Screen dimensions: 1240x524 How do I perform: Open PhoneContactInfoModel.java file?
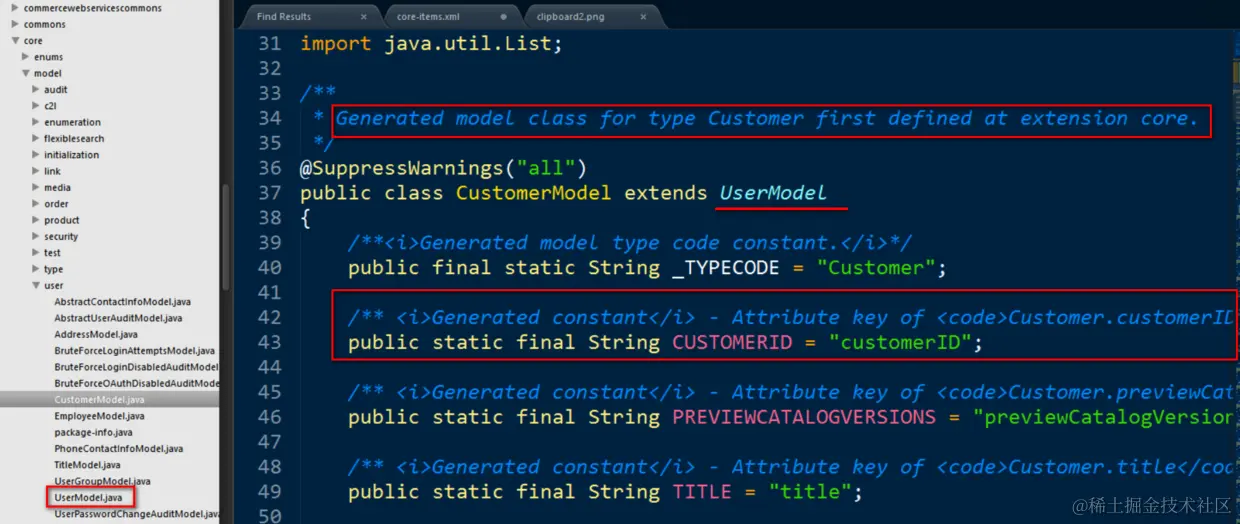point(118,449)
